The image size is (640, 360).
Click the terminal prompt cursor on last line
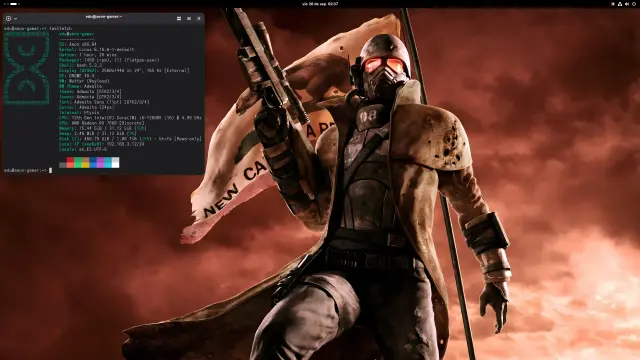tap(51, 170)
